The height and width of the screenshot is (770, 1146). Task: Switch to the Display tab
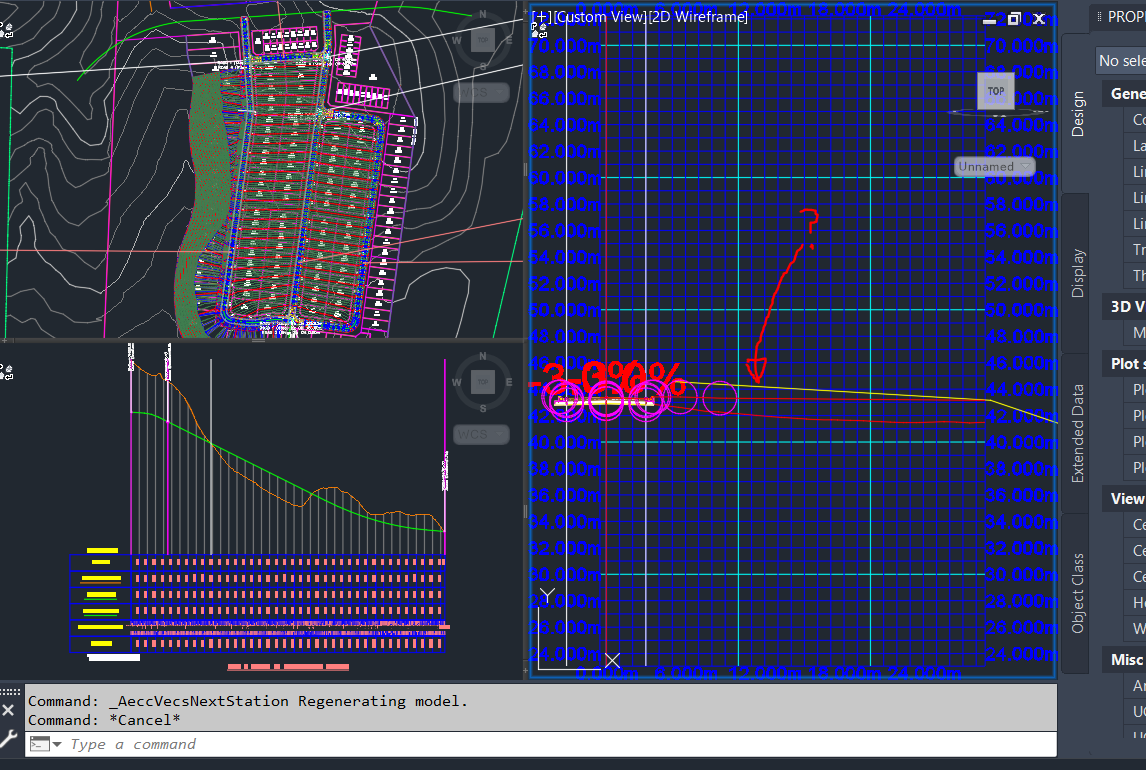pos(1077,265)
